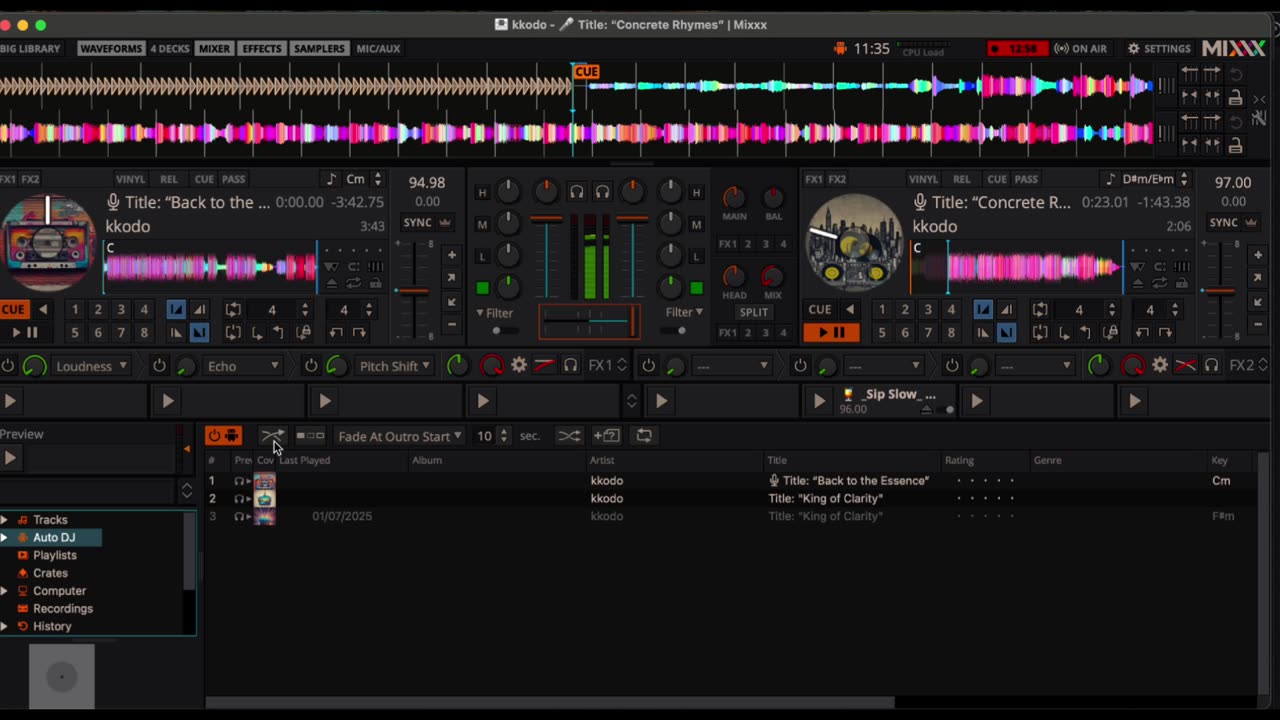This screenshot has width=1280, height=720.
Task: Click play/pause on deck 2
Action: (x=831, y=332)
